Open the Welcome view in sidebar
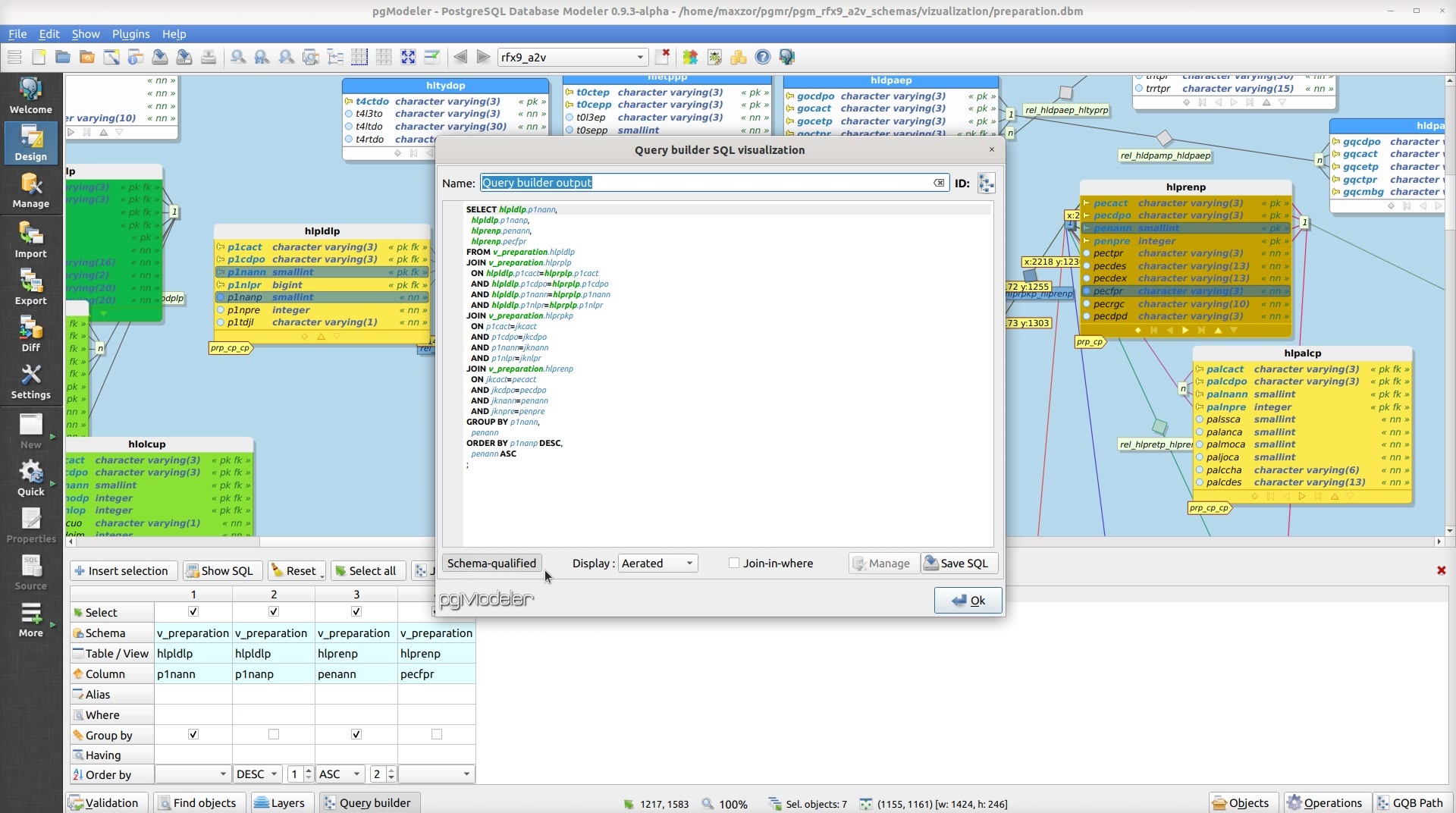1456x813 pixels. click(x=30, y=96)
